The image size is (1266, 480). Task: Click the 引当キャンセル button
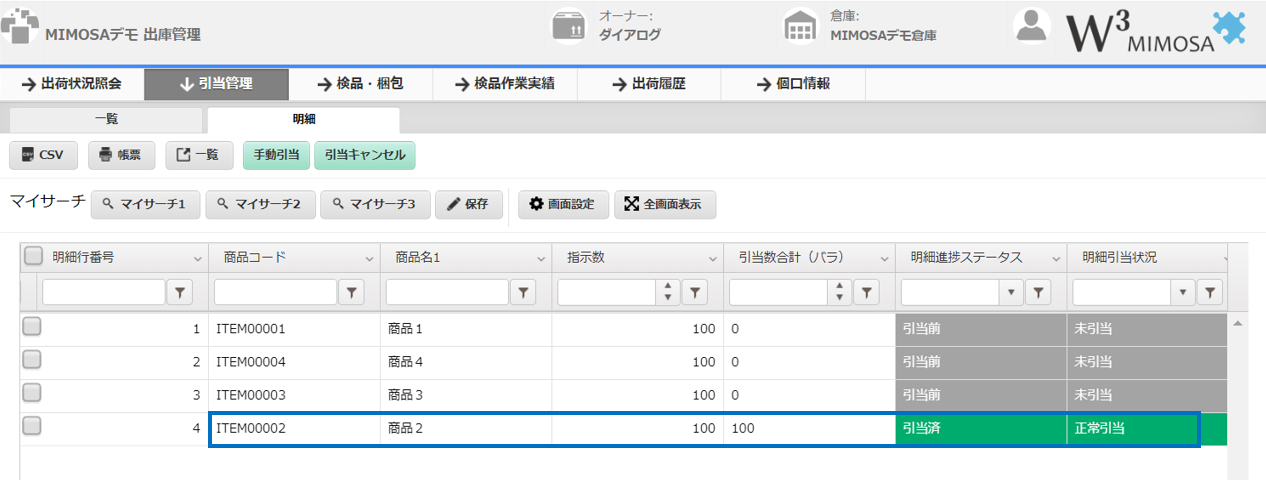365,155
